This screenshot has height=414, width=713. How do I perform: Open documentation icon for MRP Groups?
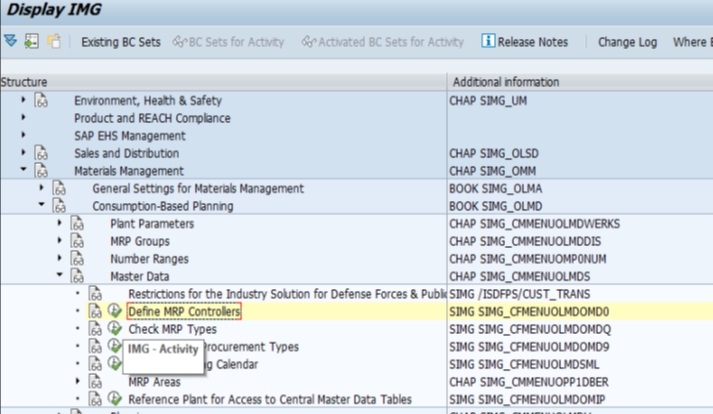point(77,241)
